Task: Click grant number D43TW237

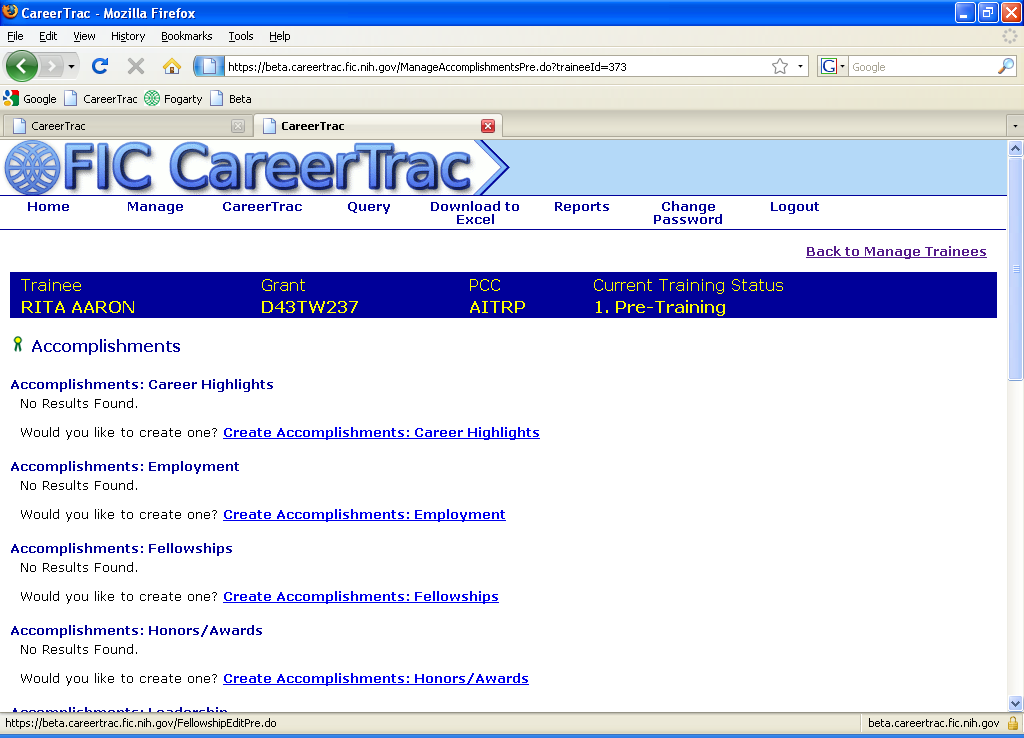Action: point(310,307)
